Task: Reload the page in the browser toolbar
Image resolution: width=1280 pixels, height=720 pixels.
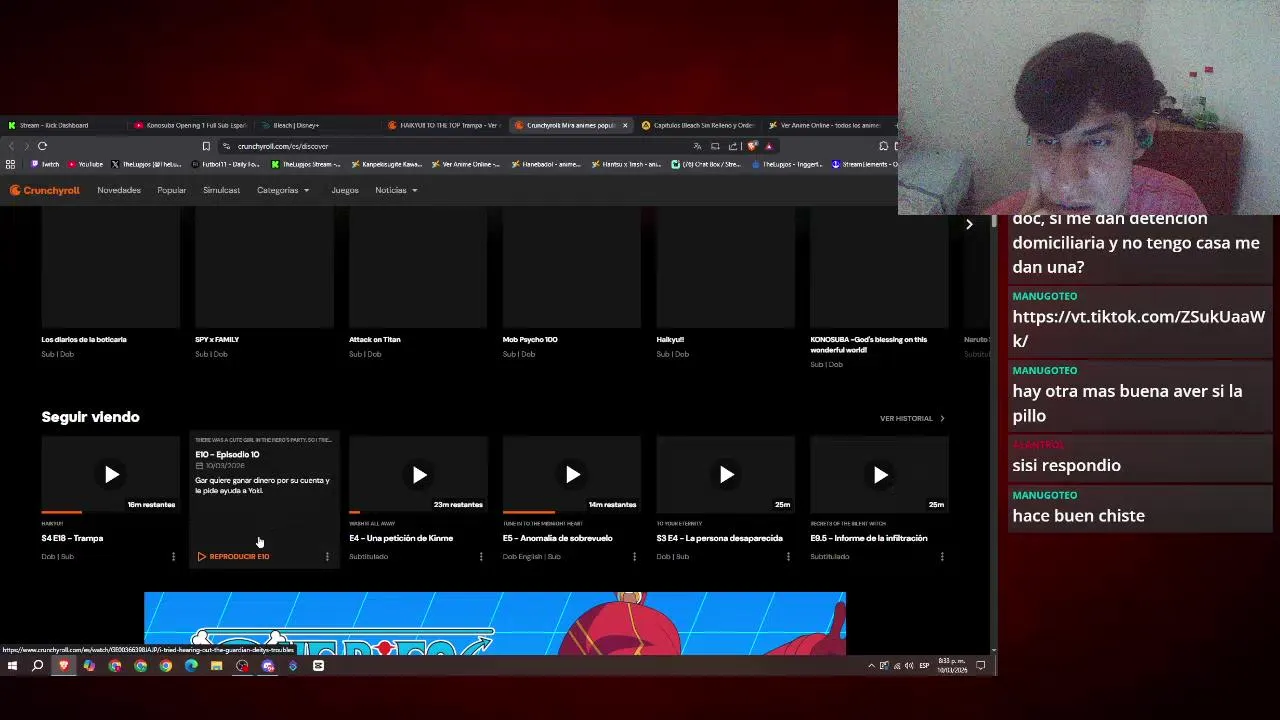Action: (42, 146)
